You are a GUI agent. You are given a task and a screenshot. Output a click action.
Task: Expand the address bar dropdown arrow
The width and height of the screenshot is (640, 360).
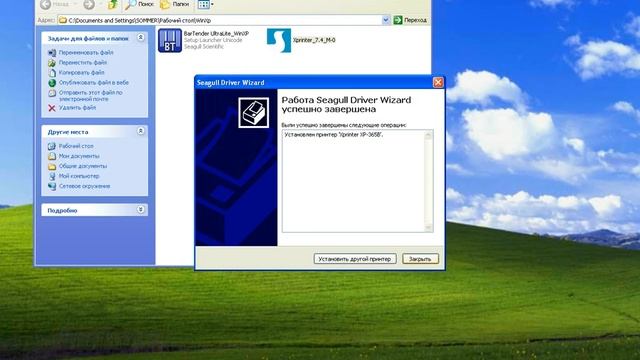click(386, 20)
